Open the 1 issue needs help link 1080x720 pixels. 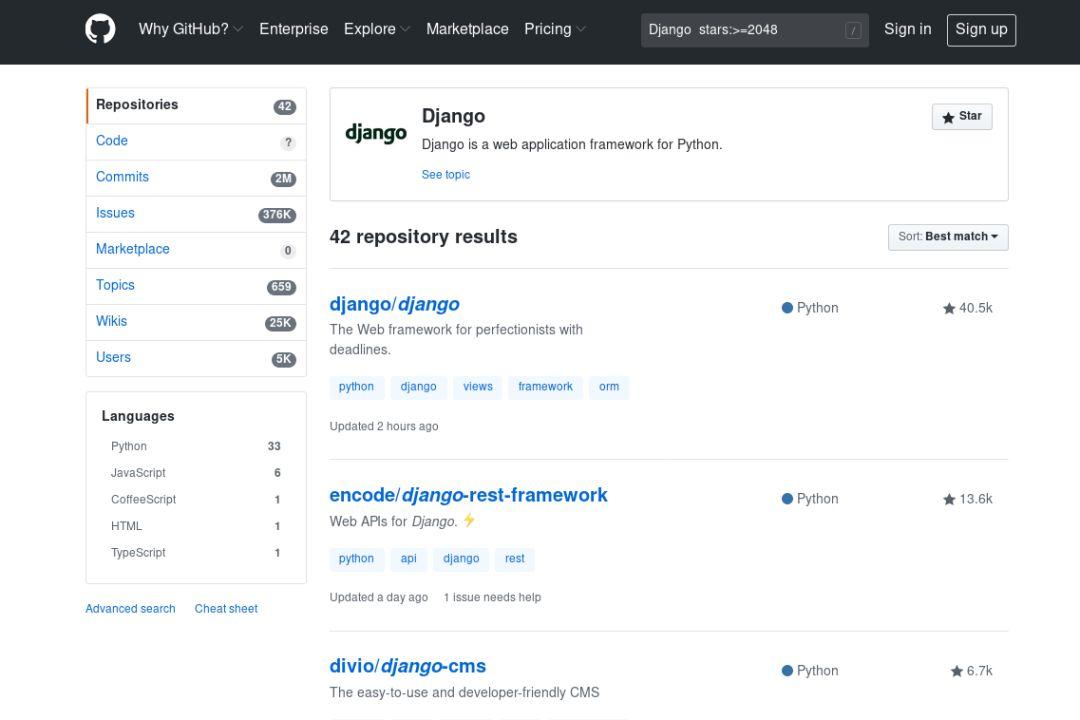(x=492, y=597)
